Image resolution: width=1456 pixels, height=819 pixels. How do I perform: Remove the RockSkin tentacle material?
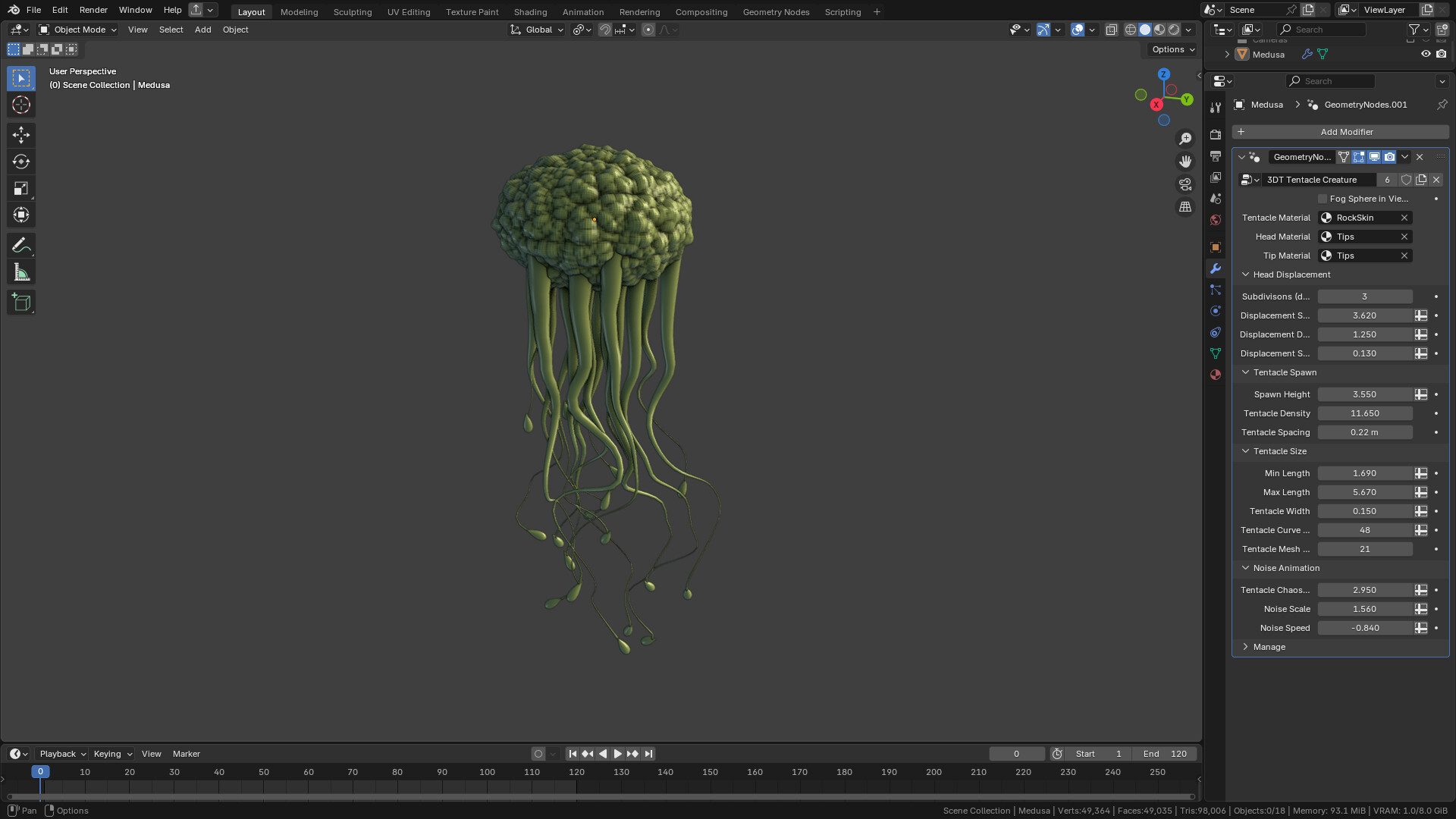(x=1404, y=218)
